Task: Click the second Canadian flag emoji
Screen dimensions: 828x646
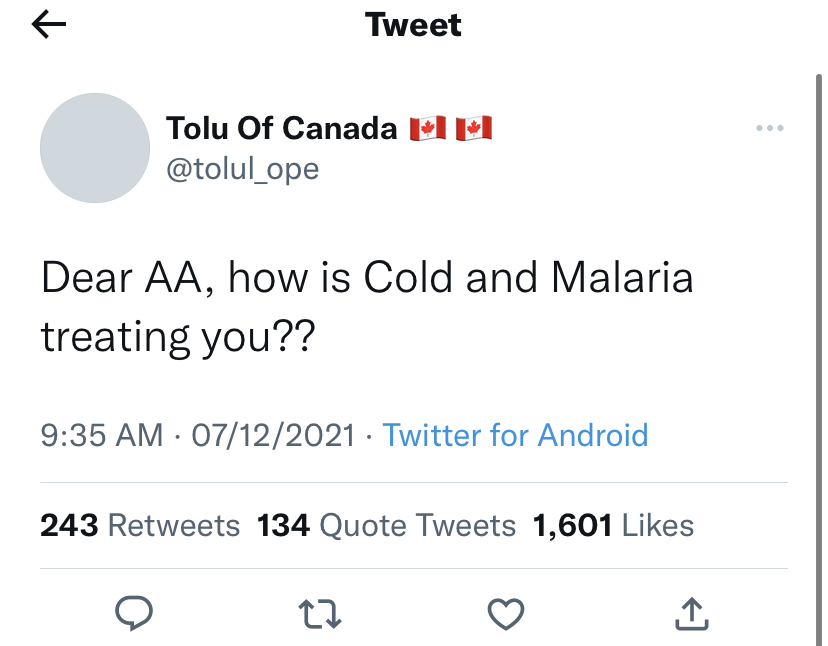Action: 473,128
